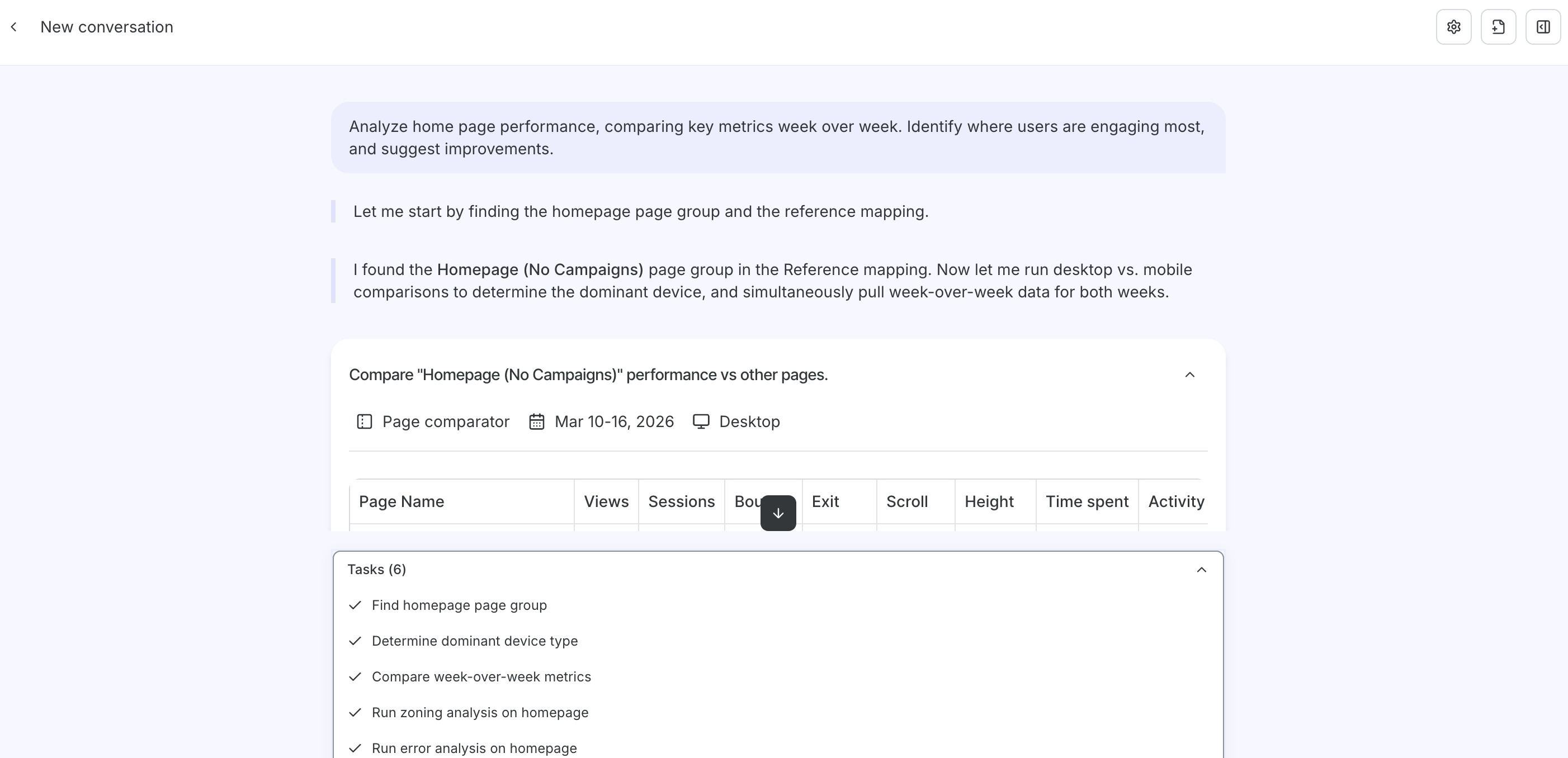
Task: Toggle the side panel icon button
Action: (1543, 27)
